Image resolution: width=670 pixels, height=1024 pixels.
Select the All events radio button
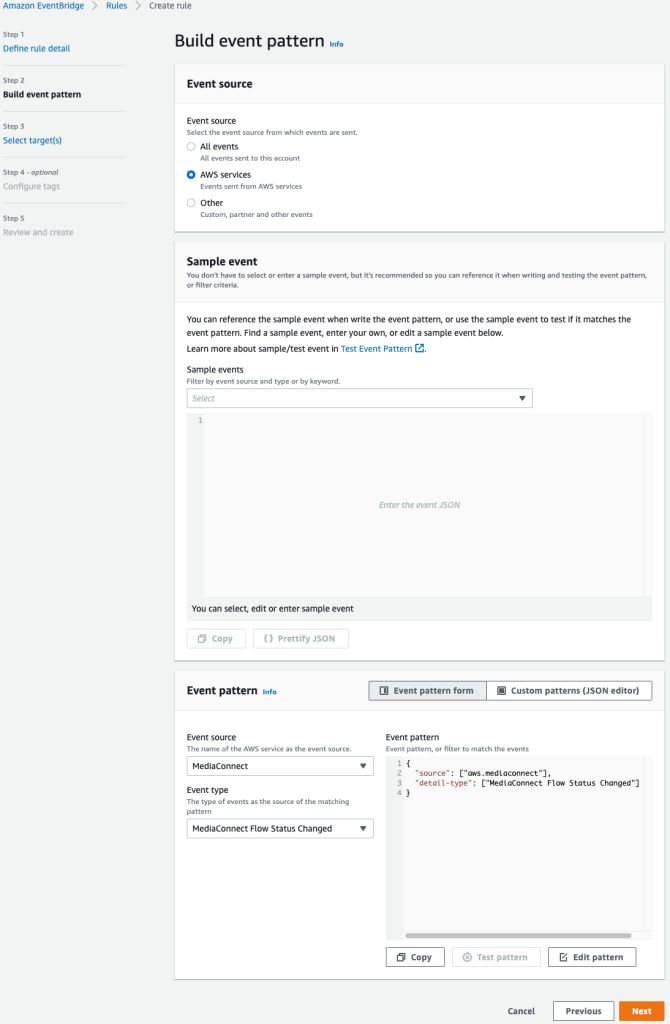[x=190, y=145]
